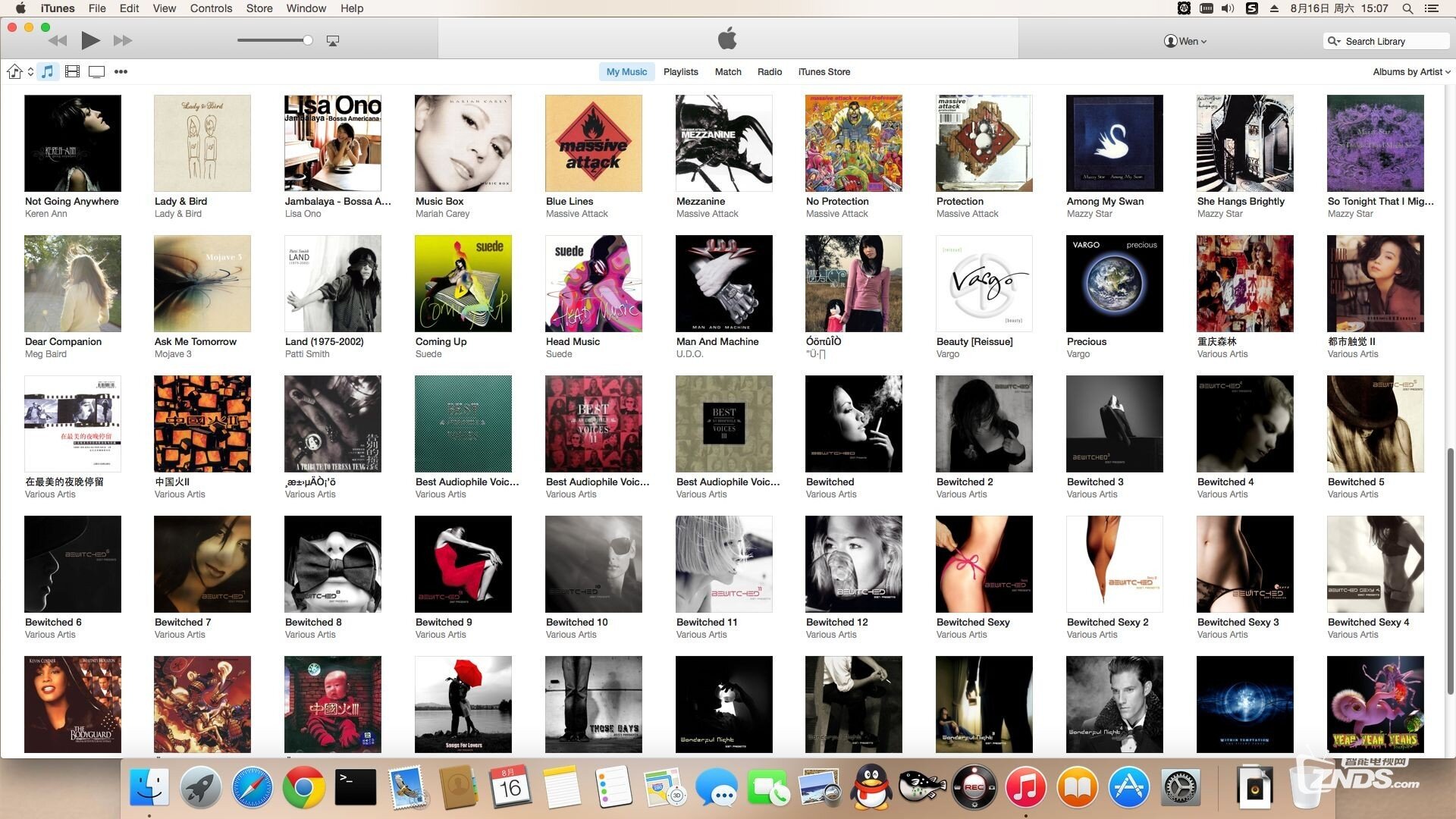Click the Home sharing house icon
1456x819 pixels.
click(14, 71)
